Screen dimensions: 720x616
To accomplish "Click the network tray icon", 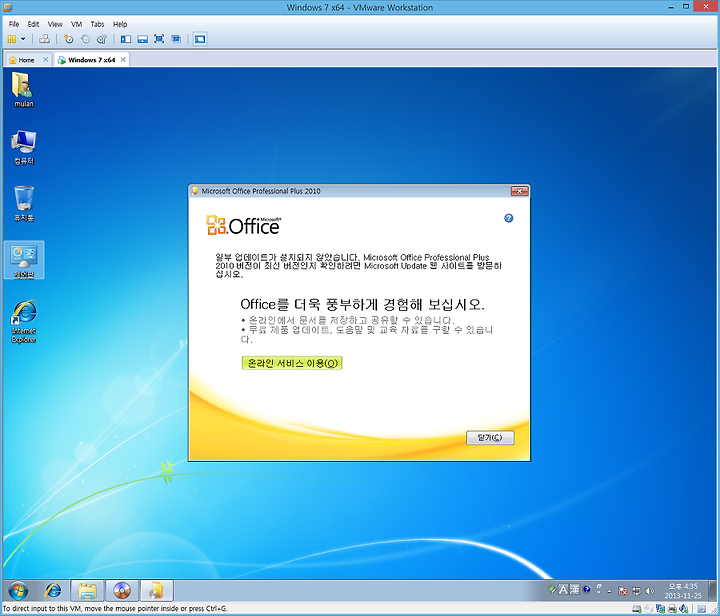I will click(636, 591).
